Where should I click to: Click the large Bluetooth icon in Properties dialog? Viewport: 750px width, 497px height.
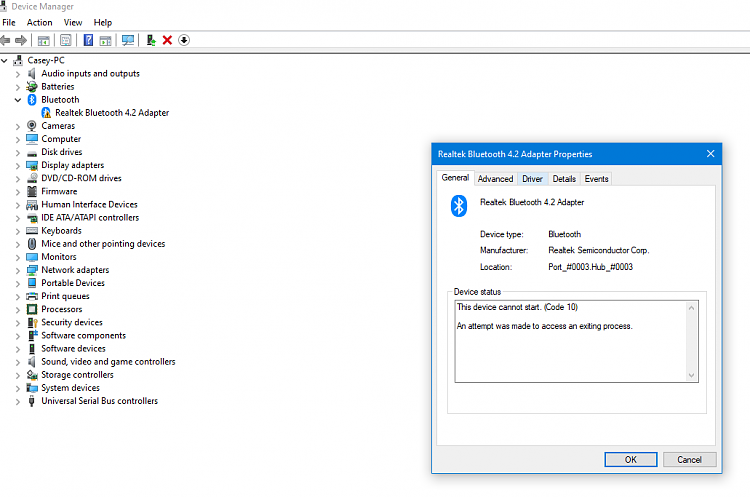459,206
